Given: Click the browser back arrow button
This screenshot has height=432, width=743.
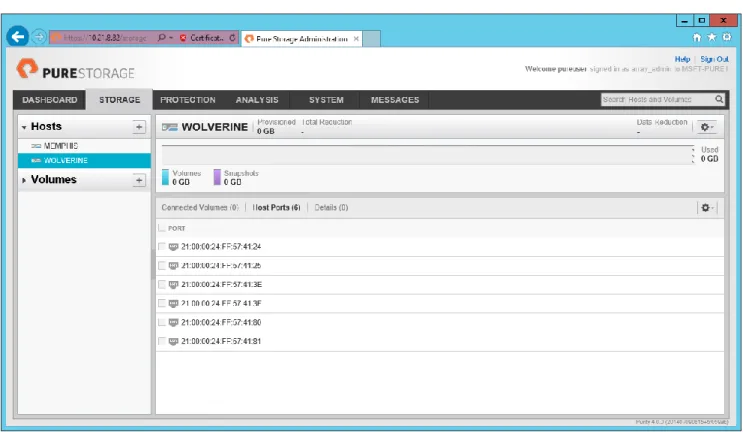Looking at the screenshot, I should pyautogui.click(x=18, y=36).
